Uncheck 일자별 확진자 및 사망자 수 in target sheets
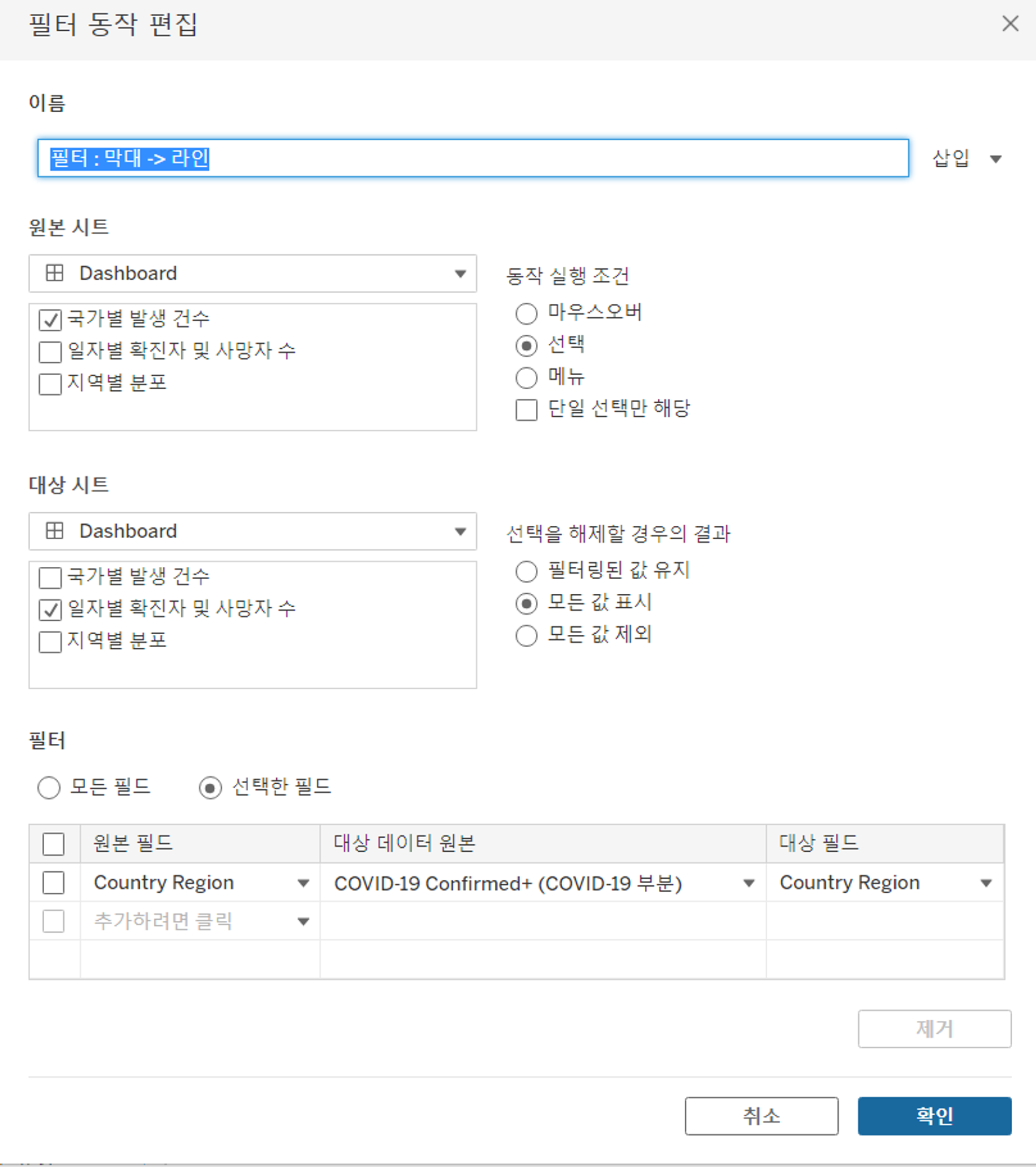Image resolution: width=1036 pixels, height=1167 pixels. [x=50, y=609]
